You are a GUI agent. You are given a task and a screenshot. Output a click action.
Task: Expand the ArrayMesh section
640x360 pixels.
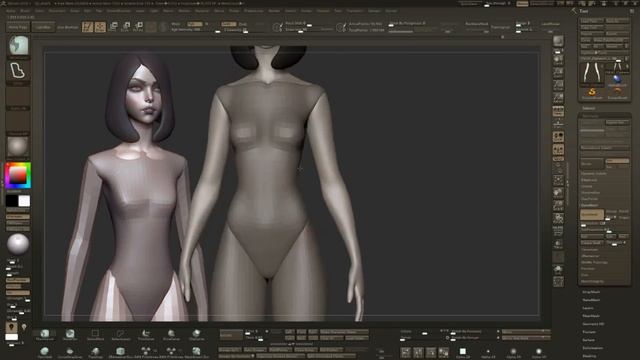tap(591, 292)
